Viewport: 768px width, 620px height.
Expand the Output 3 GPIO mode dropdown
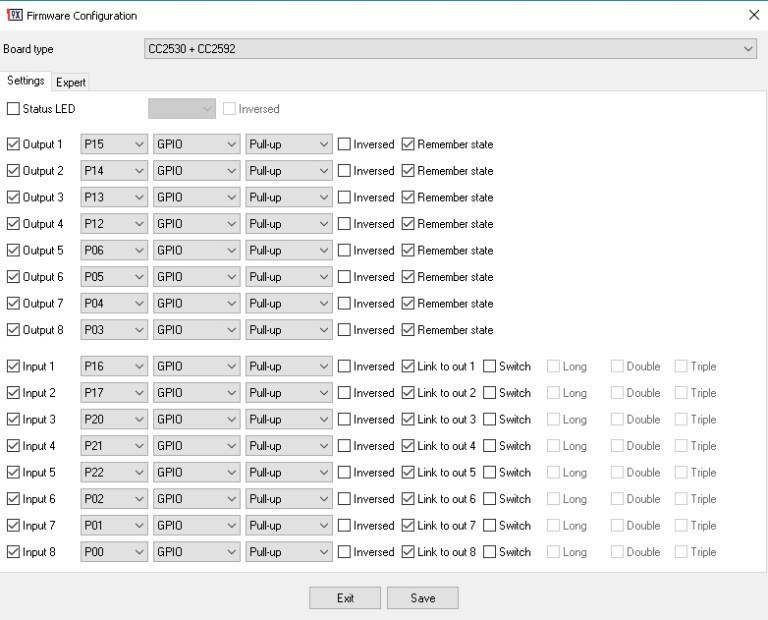(x=196, y=197)
